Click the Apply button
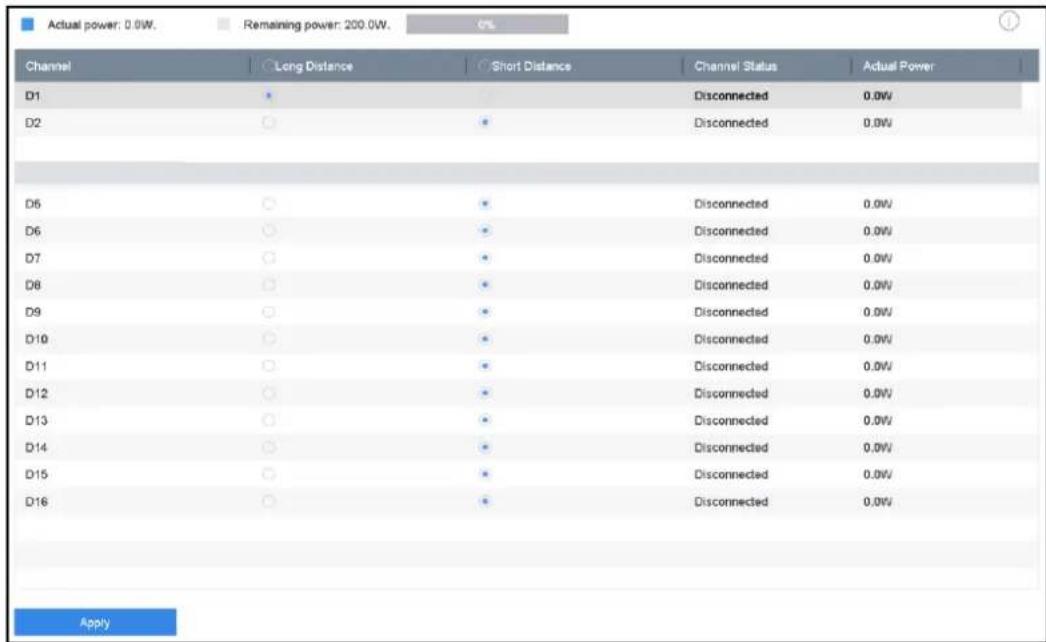The image size is (1046, 642). pyautogui.click(x=95, y=622)
